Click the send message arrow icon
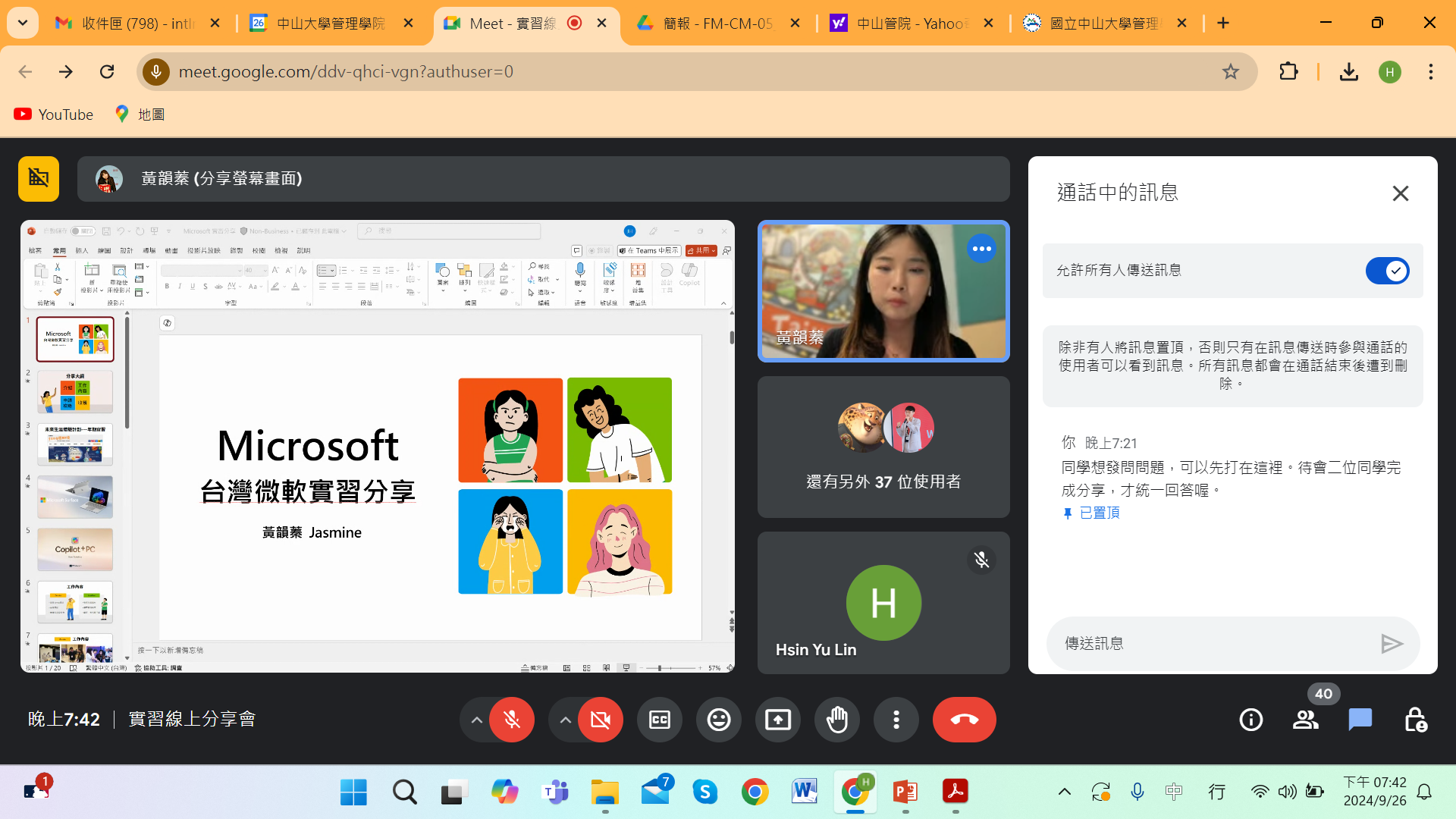1456x819 pixels. coord(1392,644)
